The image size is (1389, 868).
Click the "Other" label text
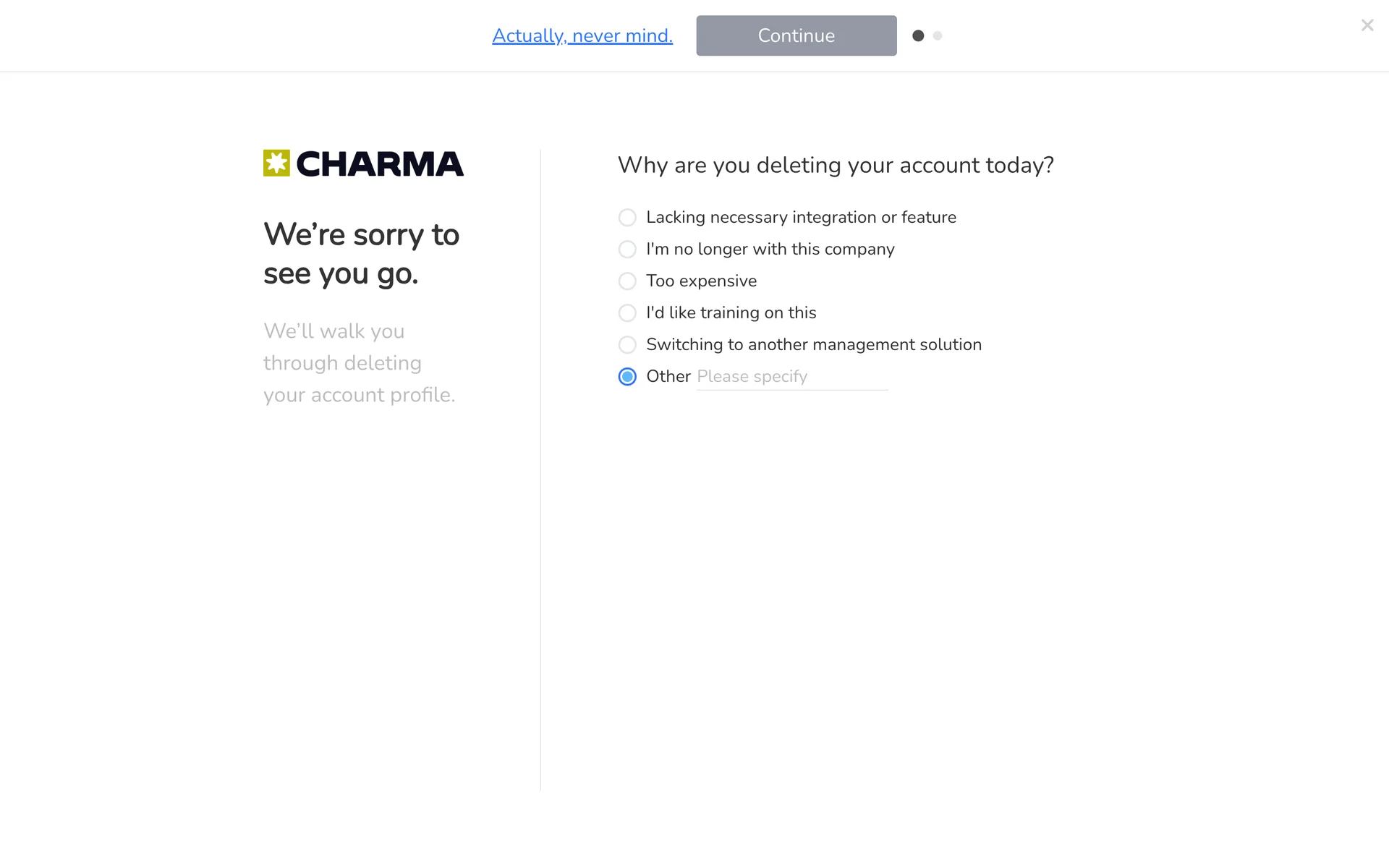[668, 376]
